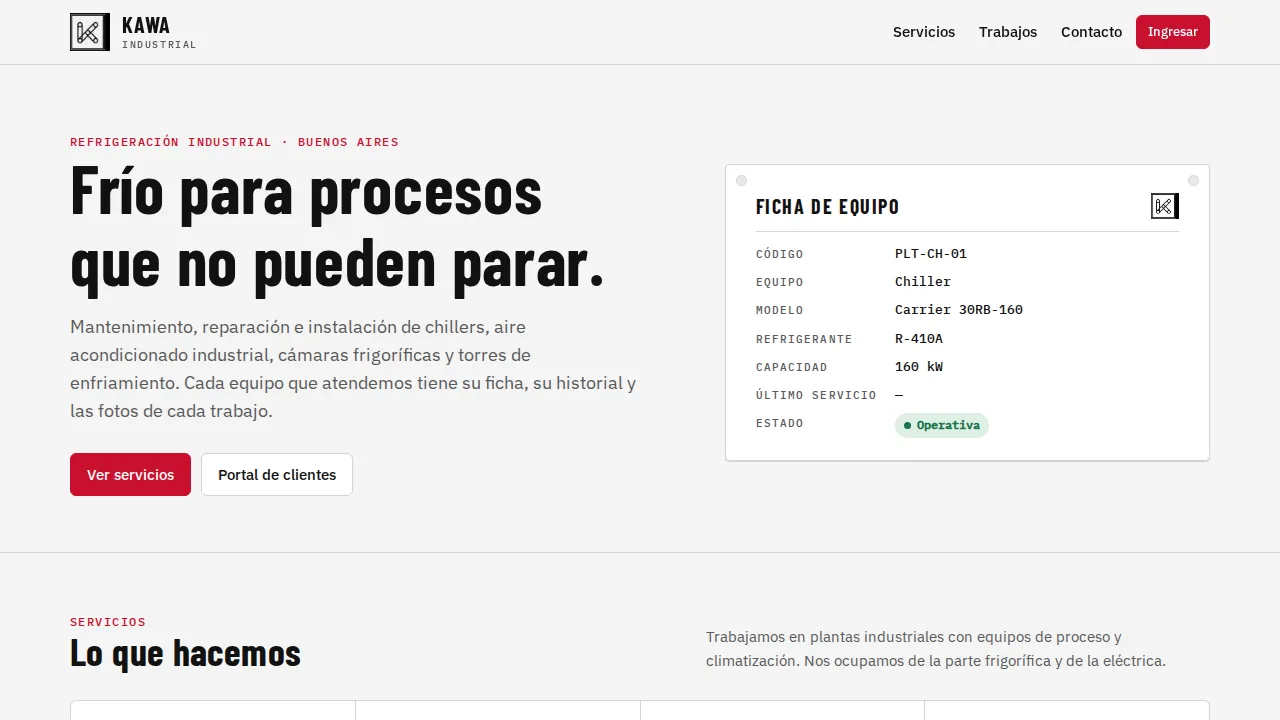Screen dimensions: 1280x720
Task: Go to the Trabajos section
Action: [x=1008, y=32]
